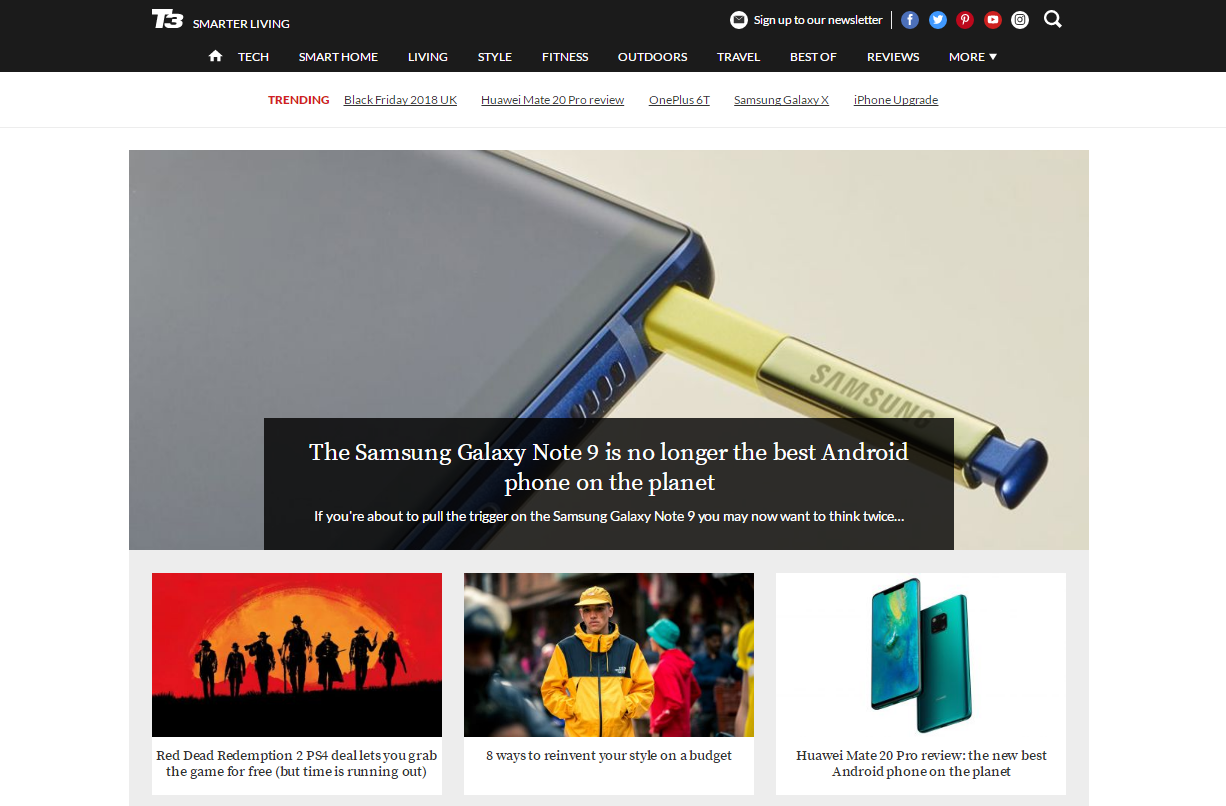The height and width of the screenshot is (806, 1226).
Task: Go to the home icon in navigation
Action: point(215,56)
